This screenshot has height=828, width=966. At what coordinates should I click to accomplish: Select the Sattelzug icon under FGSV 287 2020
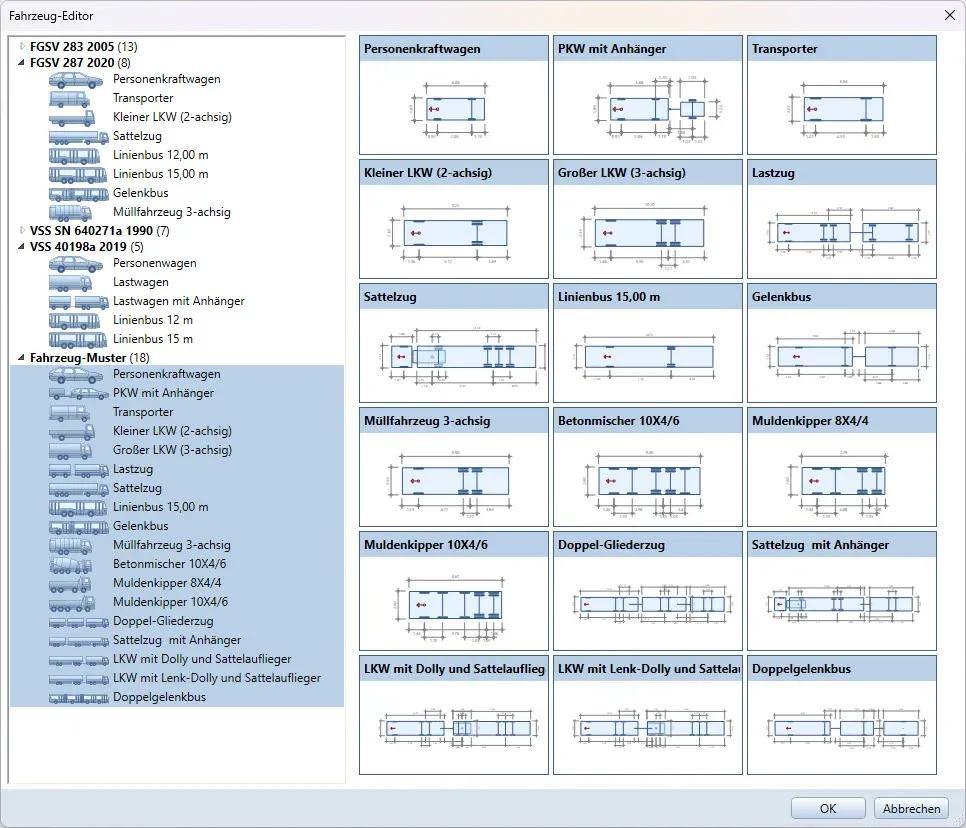(x=78, y=136)
